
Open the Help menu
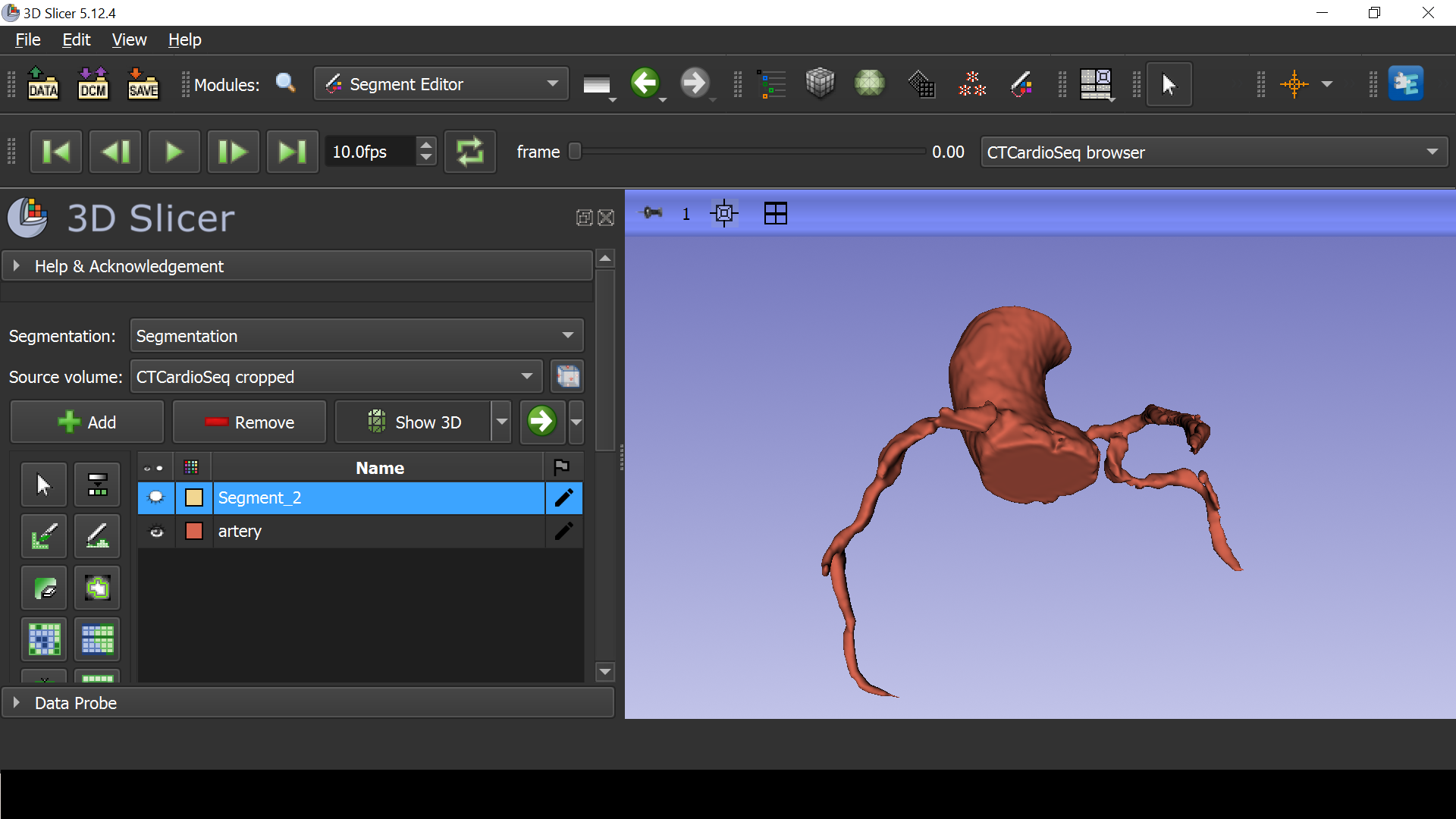(184, 40)
